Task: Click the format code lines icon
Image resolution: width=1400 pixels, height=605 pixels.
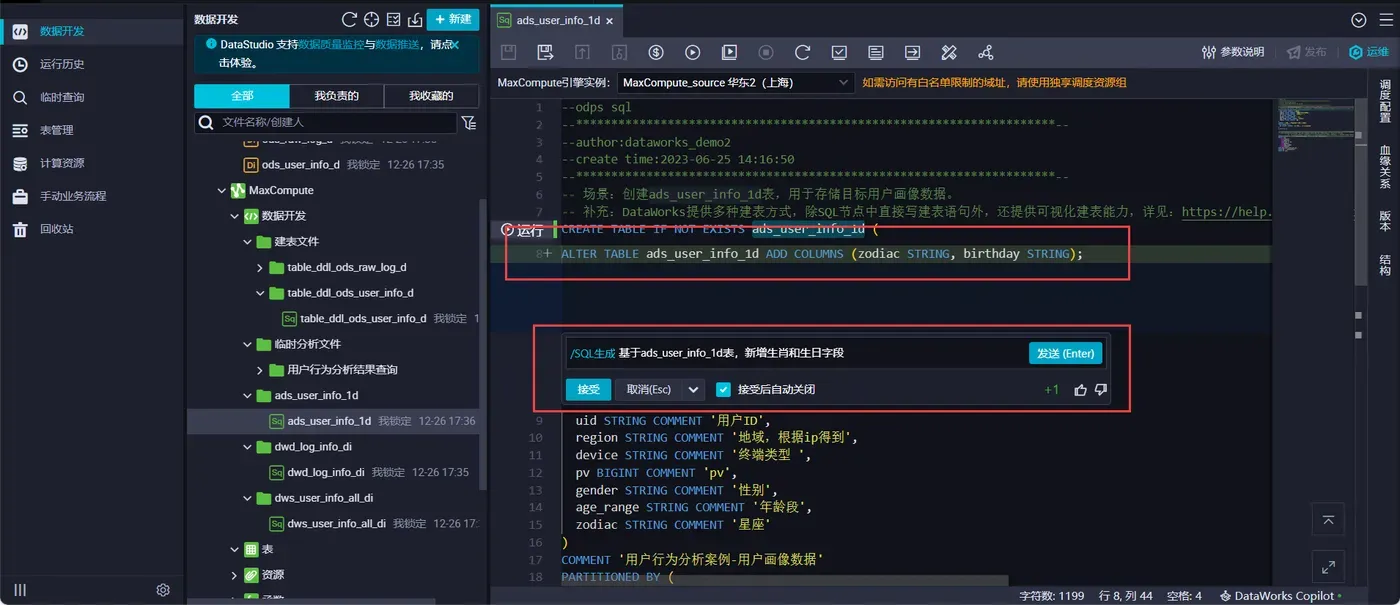Action: (x=876, y=52)
